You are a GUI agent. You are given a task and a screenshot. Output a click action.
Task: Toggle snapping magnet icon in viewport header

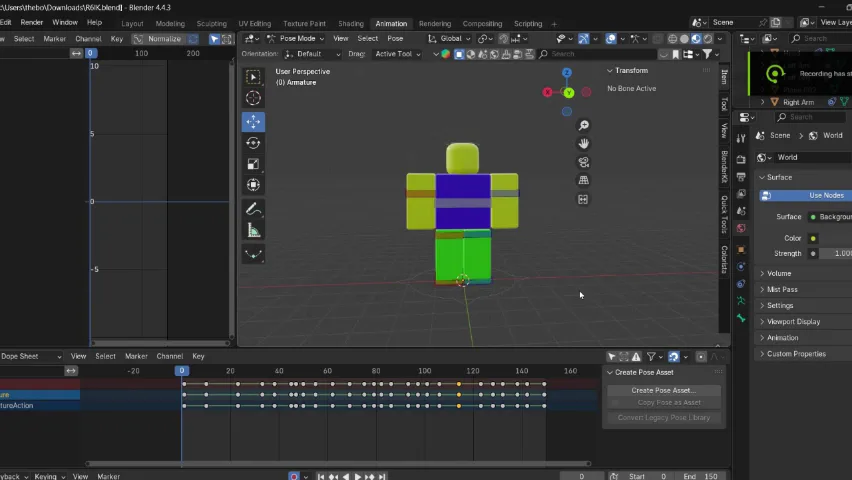[504, 39]
